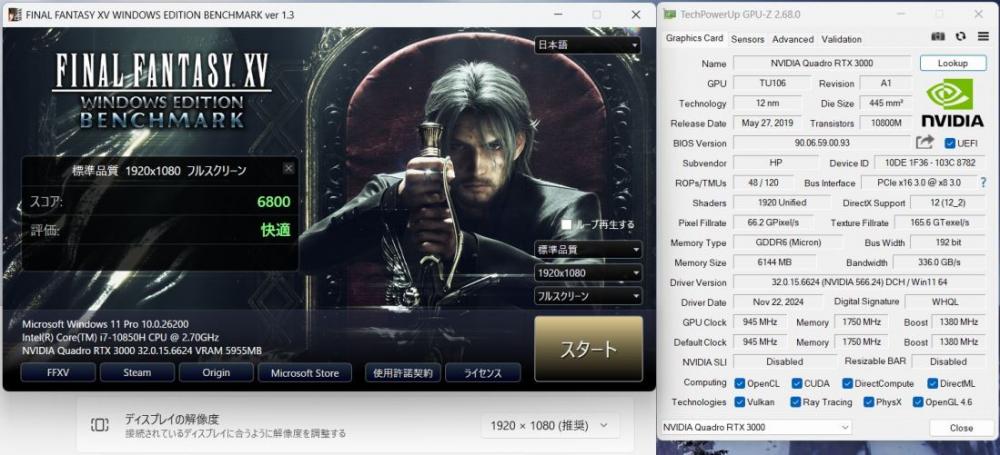Toggle Vulkan checkbox
Image resolution: width=1000 pixels, height=455 pixels.
[x=740, y=402]
